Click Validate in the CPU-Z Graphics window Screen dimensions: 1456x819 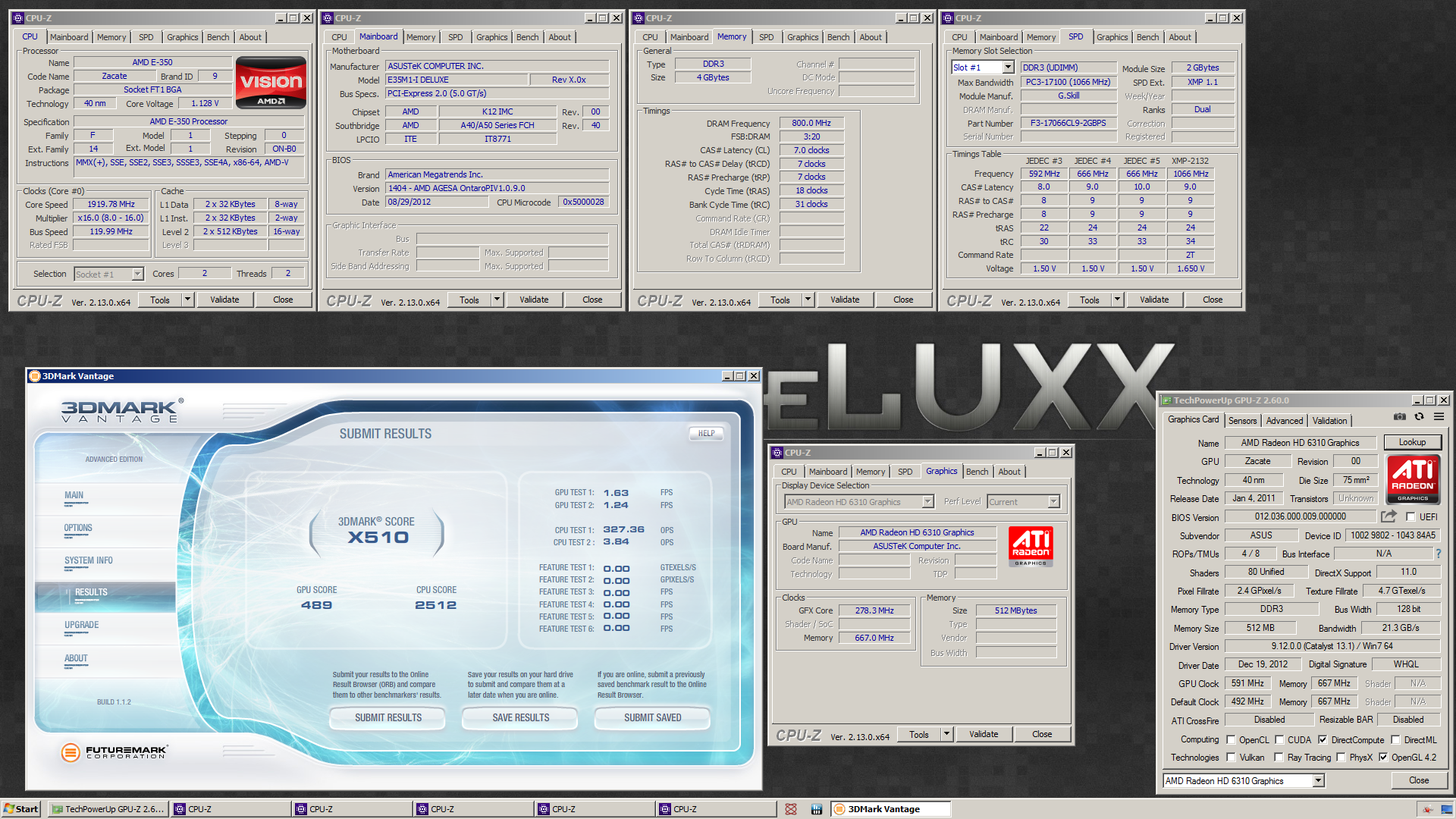pyautogui.click(x=984, y=734)
